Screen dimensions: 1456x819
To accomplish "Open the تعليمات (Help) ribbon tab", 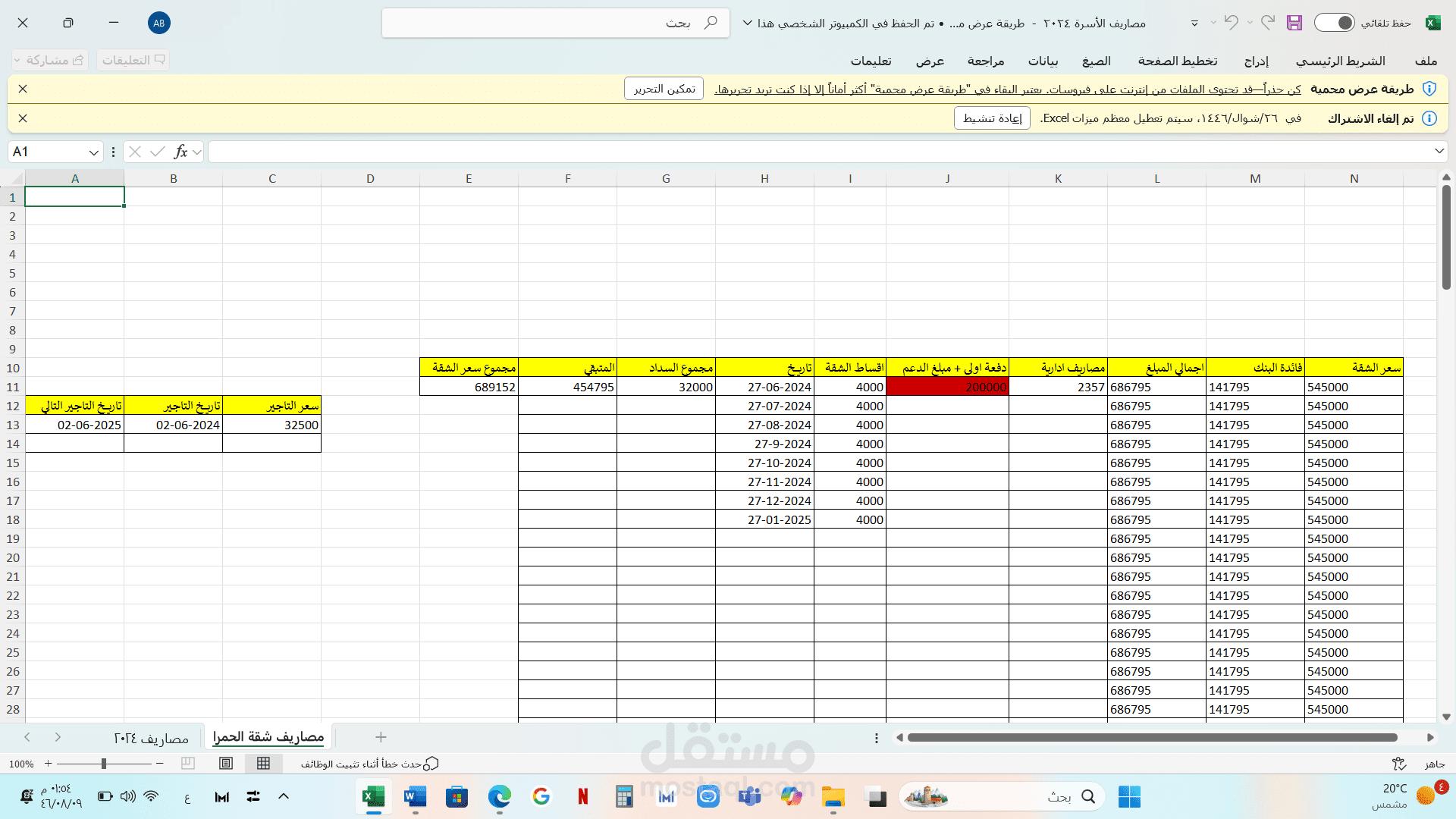I will pos(871,61).
